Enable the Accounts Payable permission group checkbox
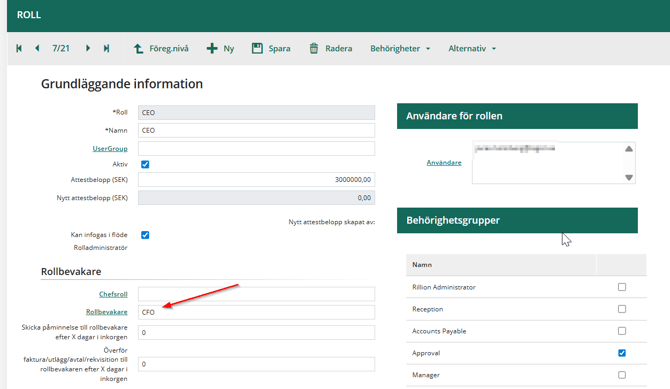This screenshot has width=670, height=389. tap(622, 331)
